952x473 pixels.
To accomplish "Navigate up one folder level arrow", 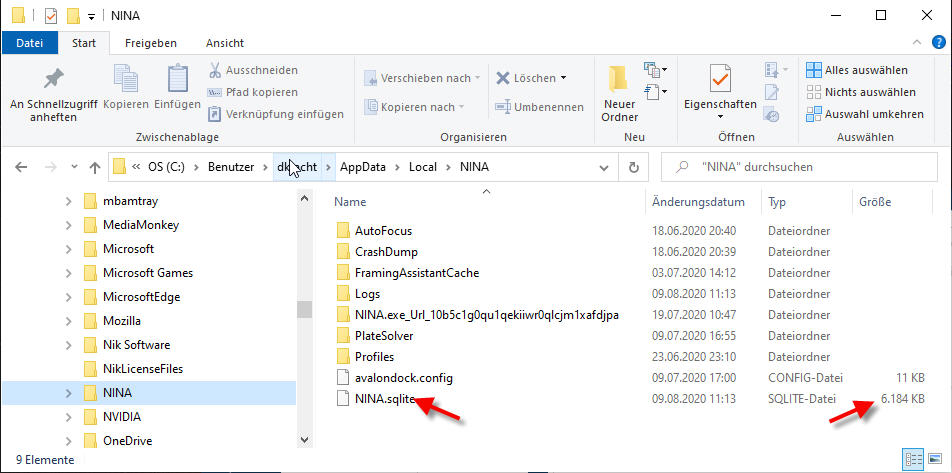I will coord(95,167).
